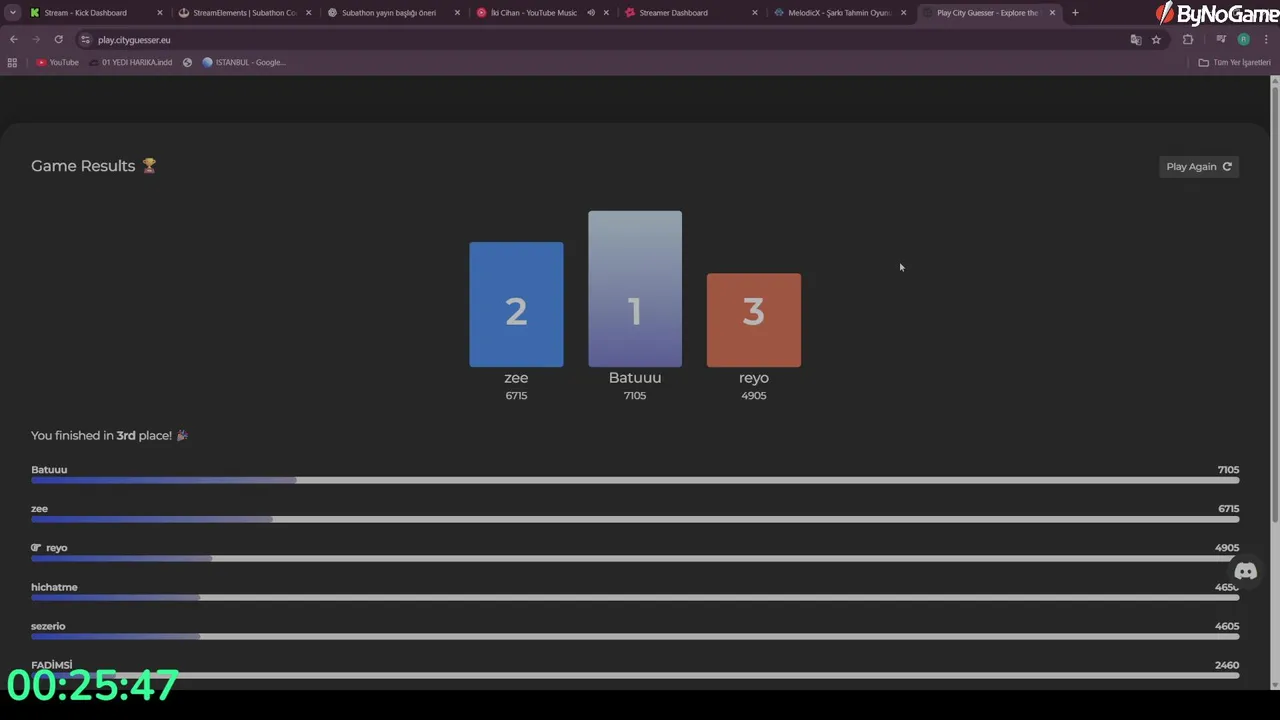Click the first-place podium block for Batuuu
1280x720 pixels.
click(635, 289)
